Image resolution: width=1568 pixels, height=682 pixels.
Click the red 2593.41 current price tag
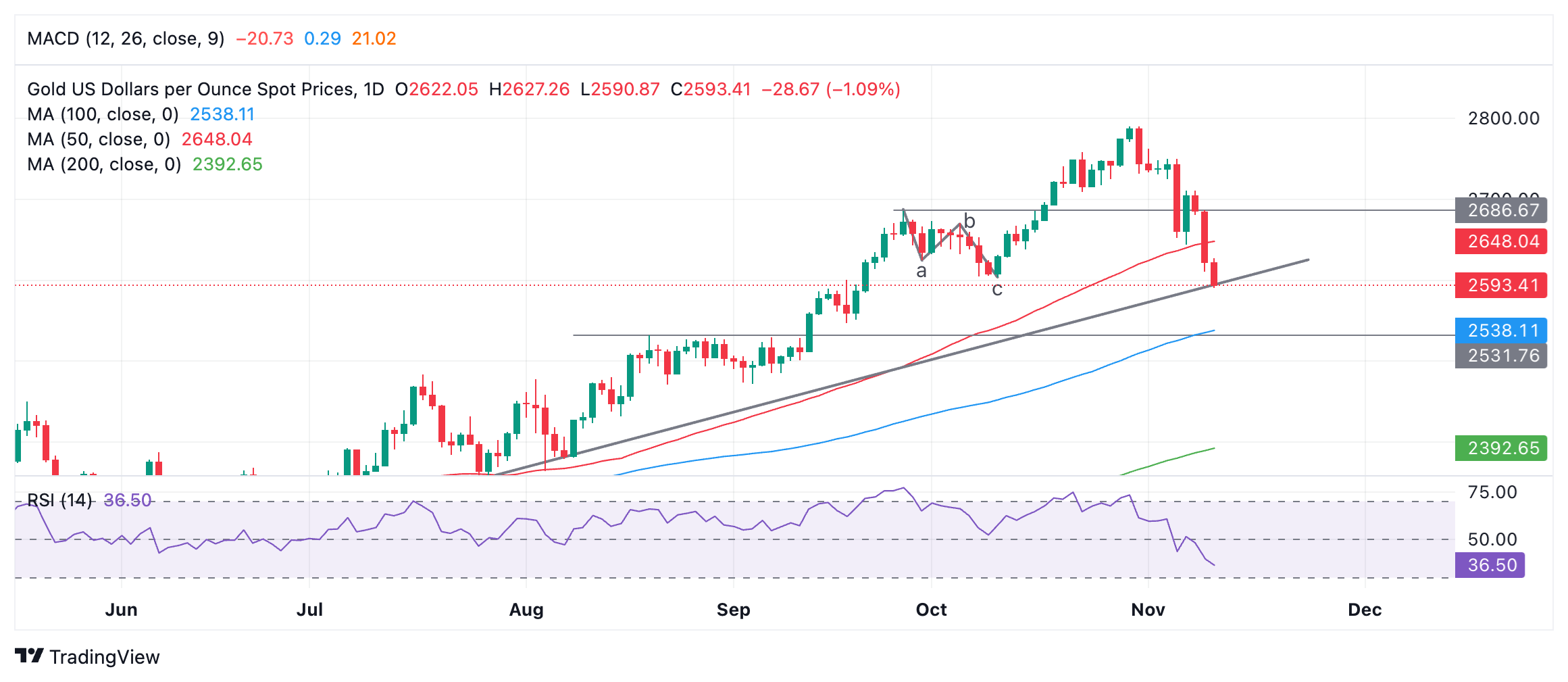pyautogui.click(x=1500, y=285)
